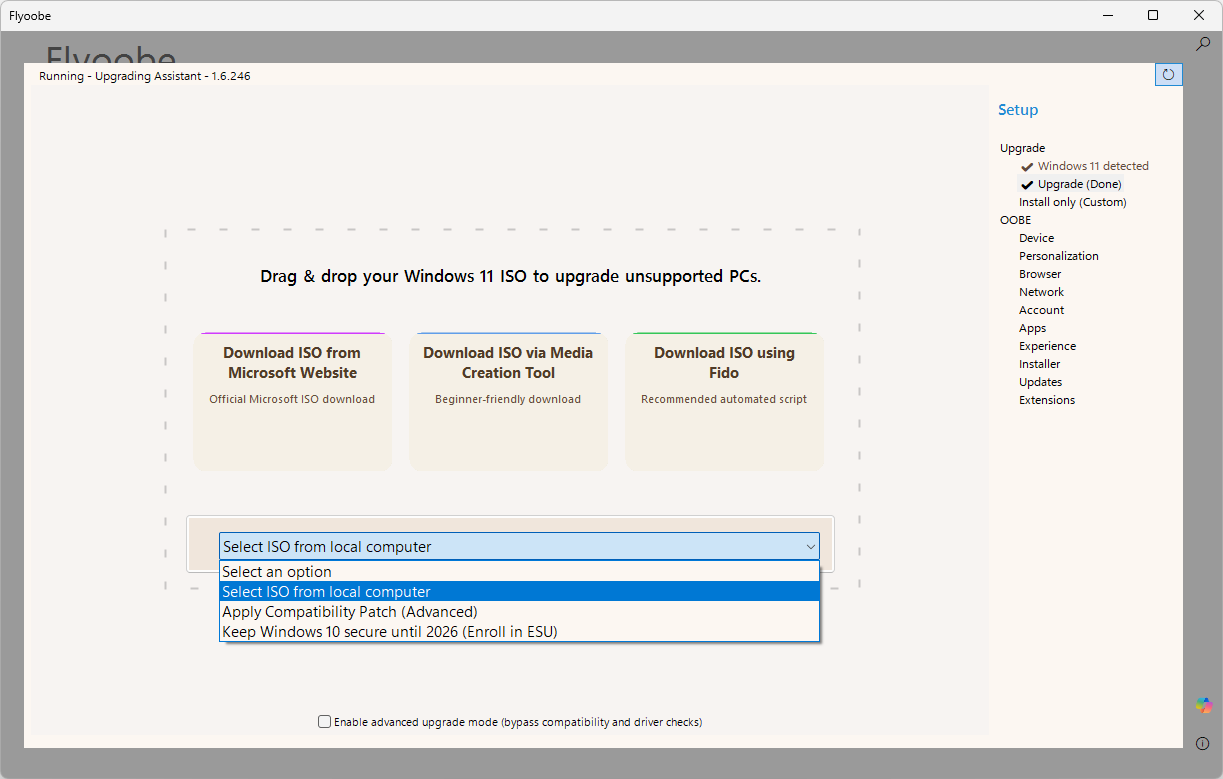The image size is (1223, 779).
Task: Click Download ISO via Media Creation Tool
Action: pyautogui.click(x=508, y=401)
